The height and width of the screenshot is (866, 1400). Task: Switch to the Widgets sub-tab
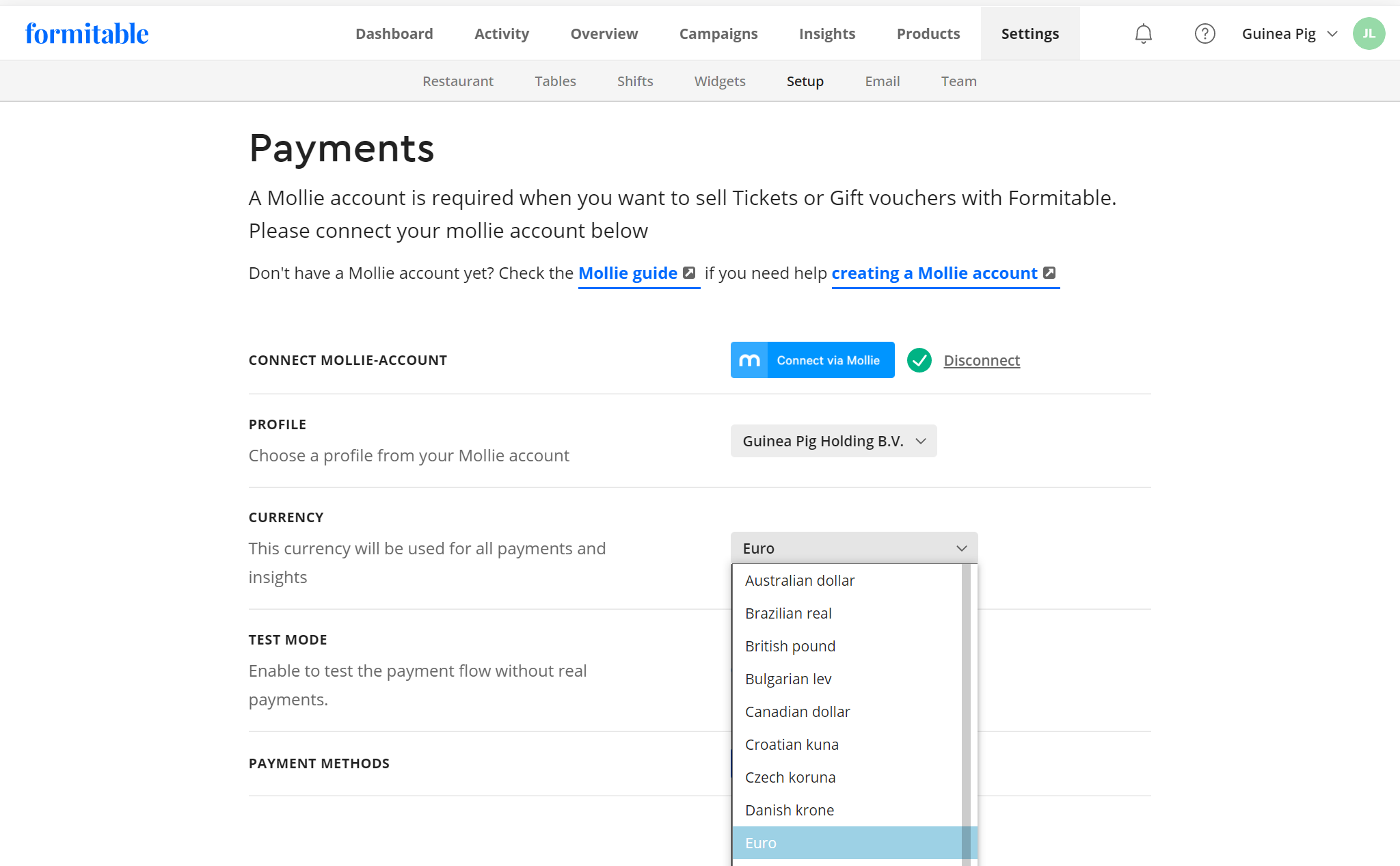[719, 81]
